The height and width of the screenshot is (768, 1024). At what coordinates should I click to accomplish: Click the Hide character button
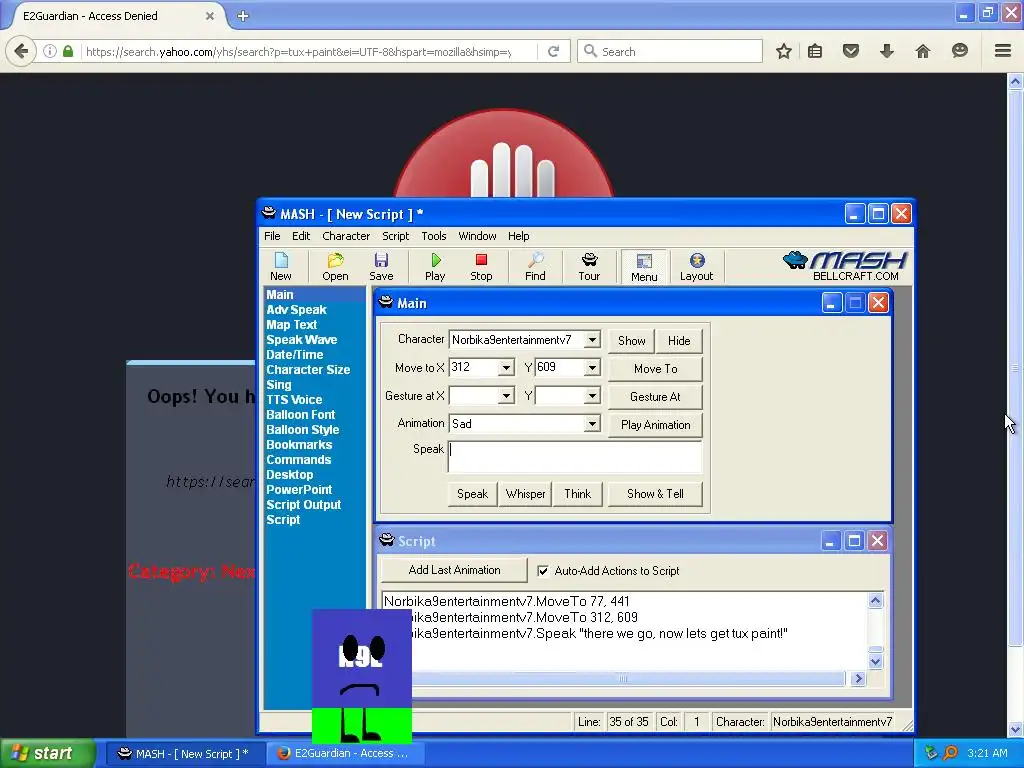click(x=679, y=341)
